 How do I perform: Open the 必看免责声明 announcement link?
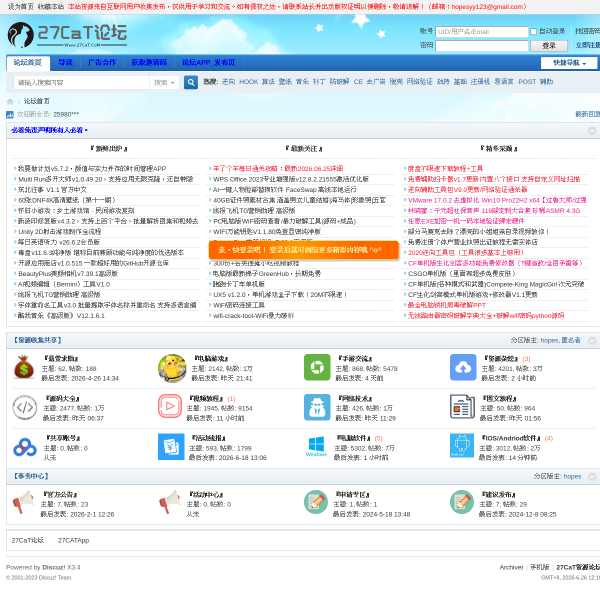(x=49, y=130)
